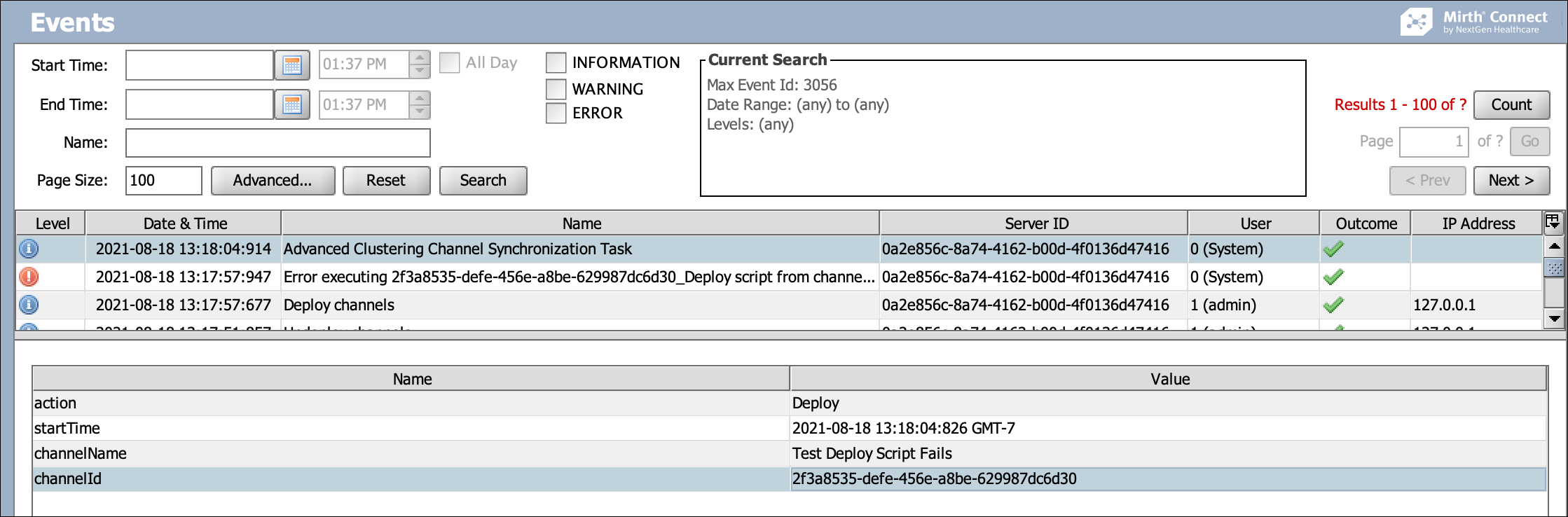Select the channelId attribute row

pyautogui.click(x=790, y=478)
